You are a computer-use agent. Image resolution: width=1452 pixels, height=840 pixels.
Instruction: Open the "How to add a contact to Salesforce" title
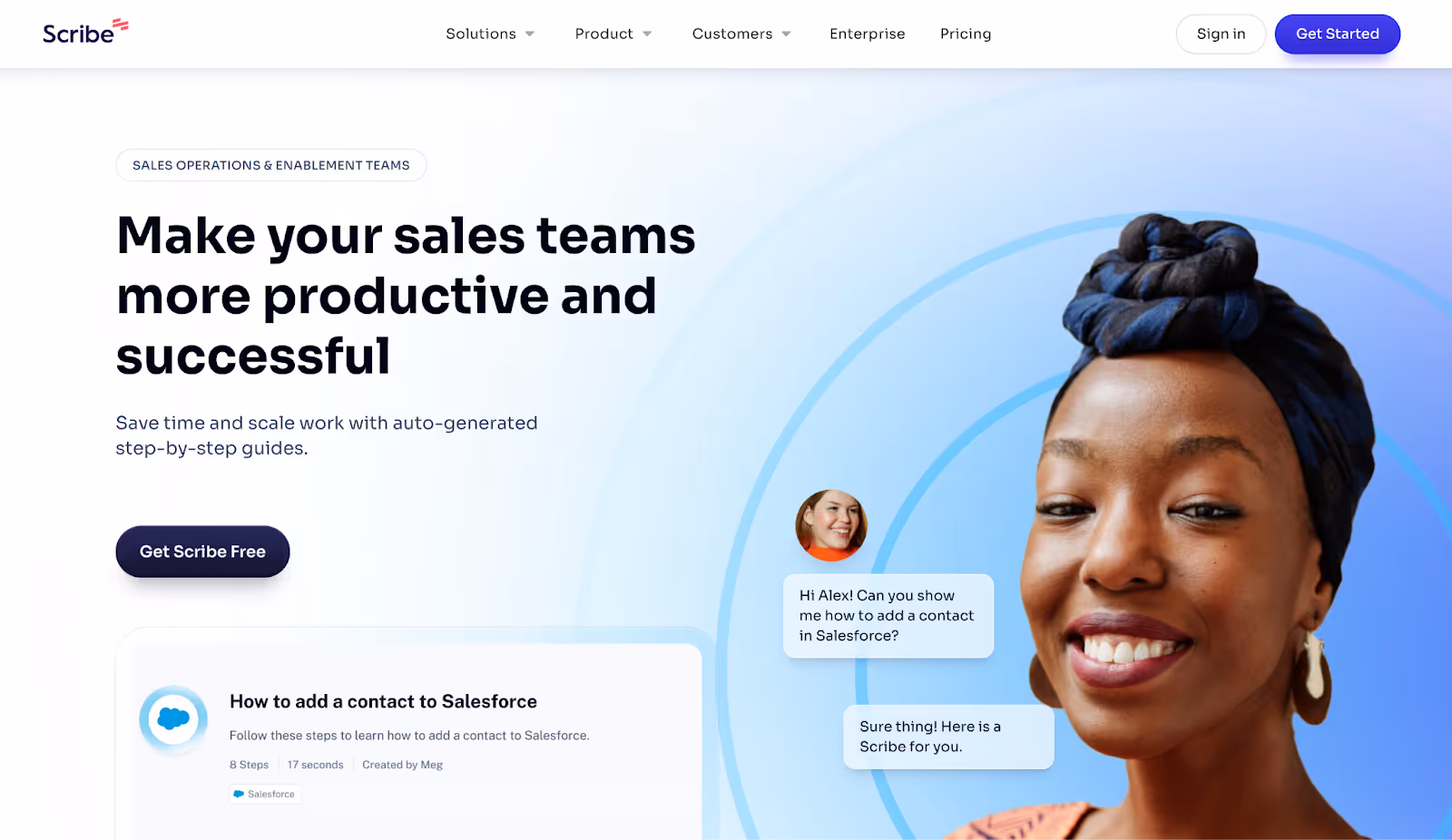point(383,701)
